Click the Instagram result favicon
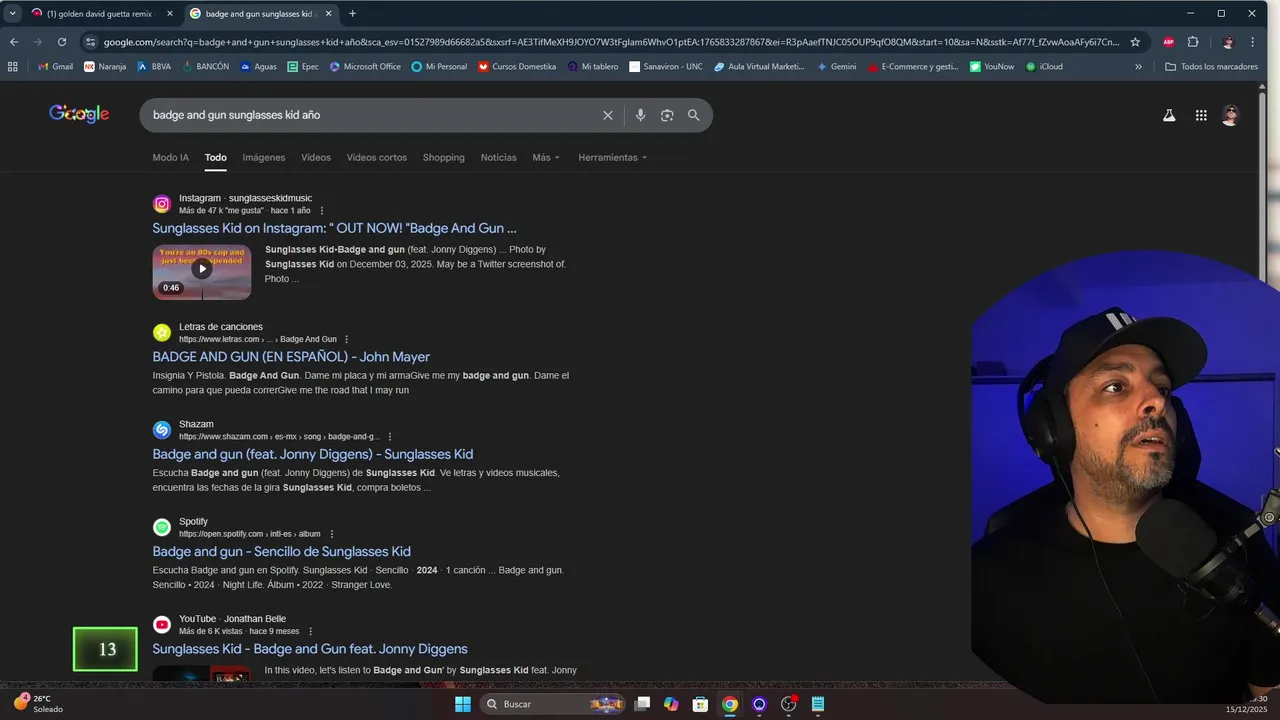1280x720 pixels. pos(162,204)
